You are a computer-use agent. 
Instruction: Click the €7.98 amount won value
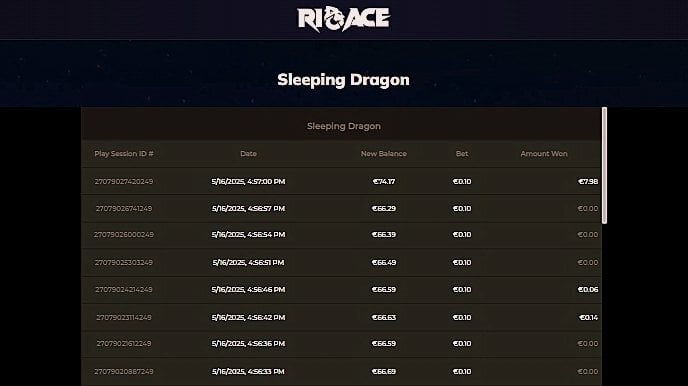tap(588, 182)
